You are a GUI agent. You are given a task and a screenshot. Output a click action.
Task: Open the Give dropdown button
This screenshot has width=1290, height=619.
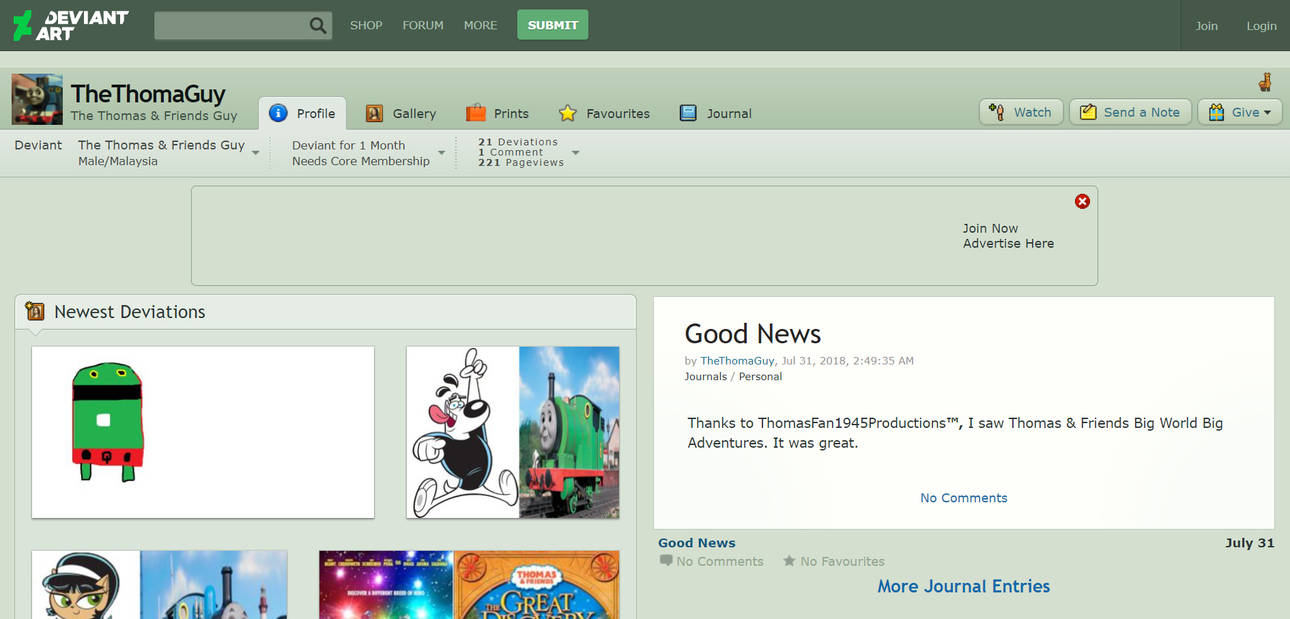pos(1240,112)
